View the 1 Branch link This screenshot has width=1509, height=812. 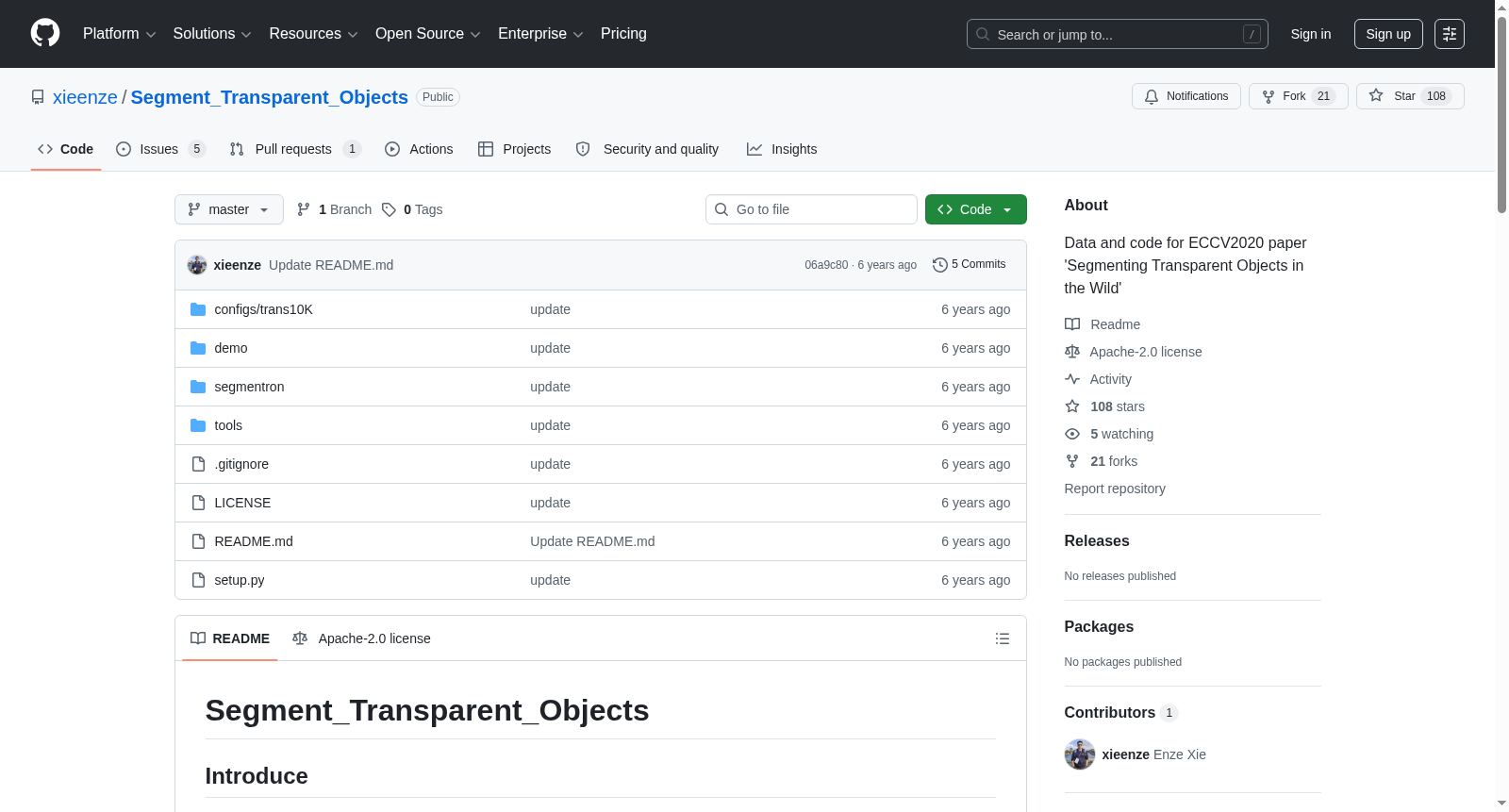[335, 209]
